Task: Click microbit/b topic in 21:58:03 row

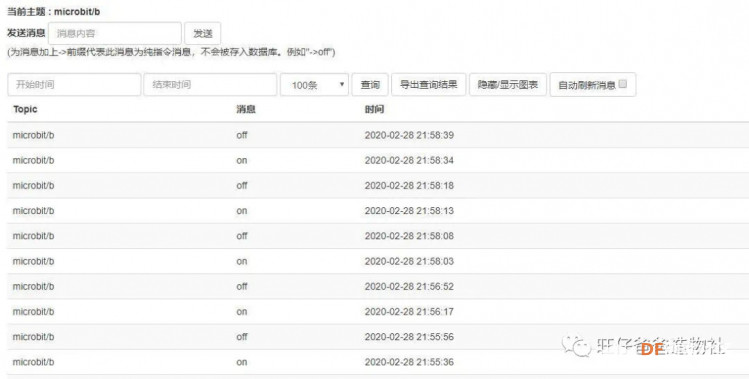Action: tap(33, 261)
